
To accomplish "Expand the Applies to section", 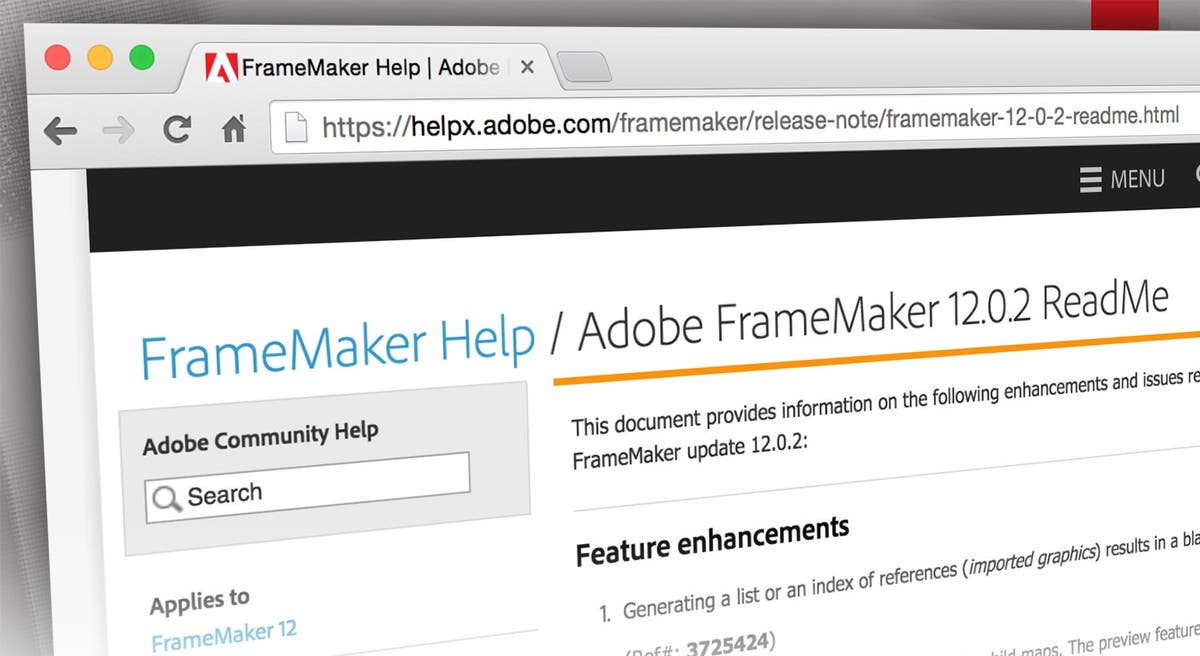I will tap(199, 598).
